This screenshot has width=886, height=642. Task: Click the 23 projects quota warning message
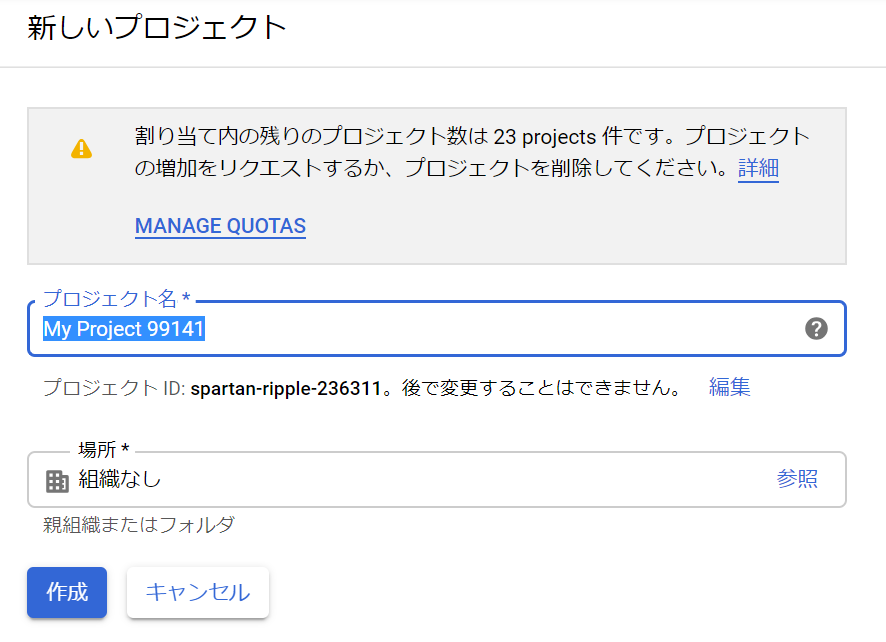click(470, 137)
